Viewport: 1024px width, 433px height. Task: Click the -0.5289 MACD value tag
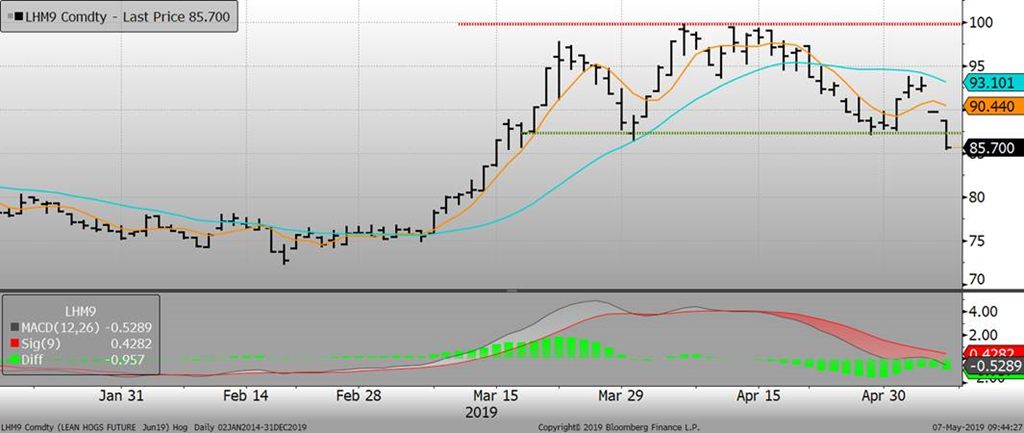(x=989, y=366)
